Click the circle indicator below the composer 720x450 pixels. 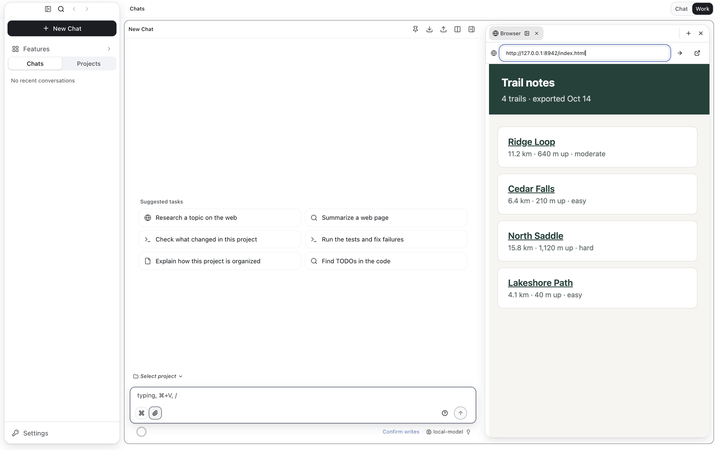click(x=141, y=432)
